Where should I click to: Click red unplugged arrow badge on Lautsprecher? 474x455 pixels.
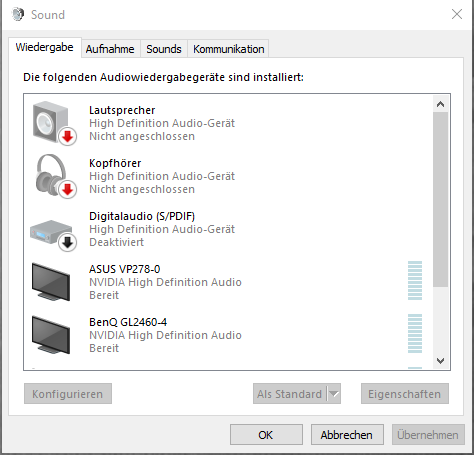click(x=68, y=136)
